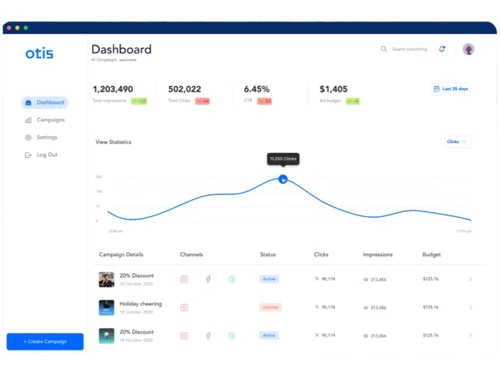Click the green badge under Total Impressions
This screenshot has width=500, height=375.
pyautogui.click(x=139, y=101)
